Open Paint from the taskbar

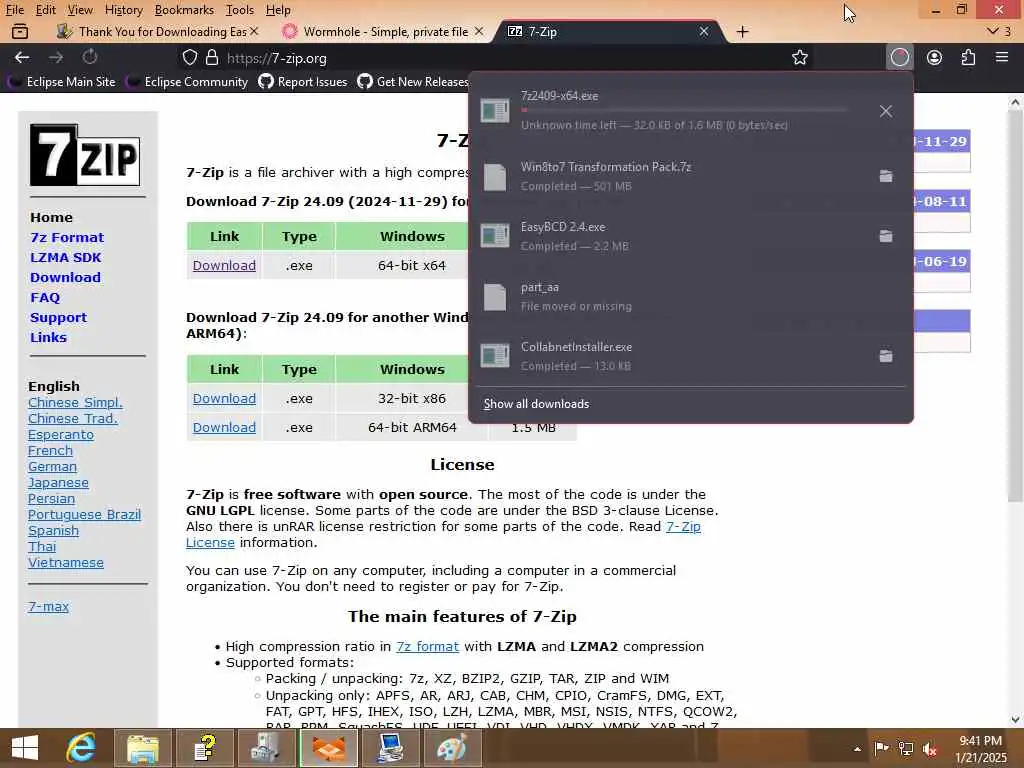tap(452, 748)
